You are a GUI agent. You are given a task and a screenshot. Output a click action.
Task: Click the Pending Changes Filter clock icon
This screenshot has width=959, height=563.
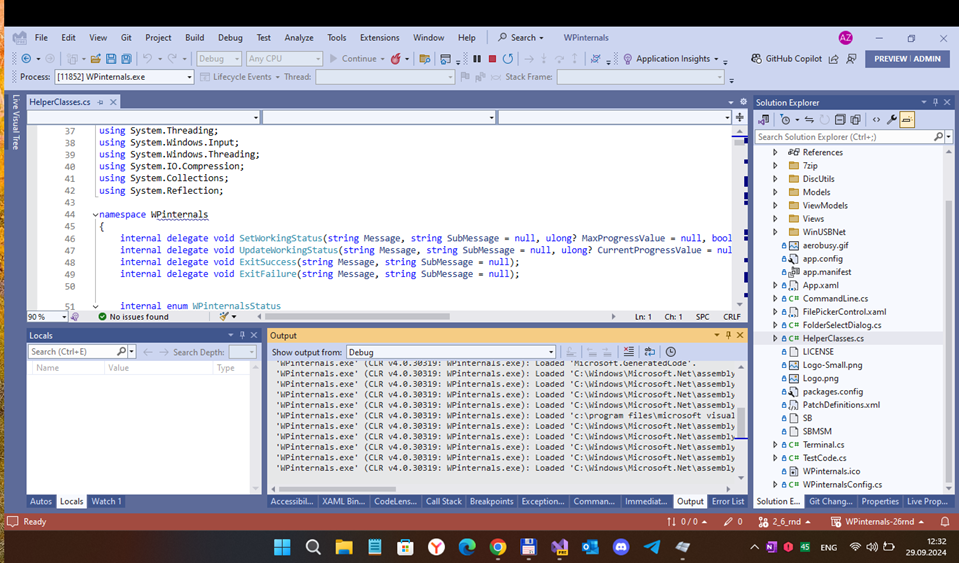788,120
